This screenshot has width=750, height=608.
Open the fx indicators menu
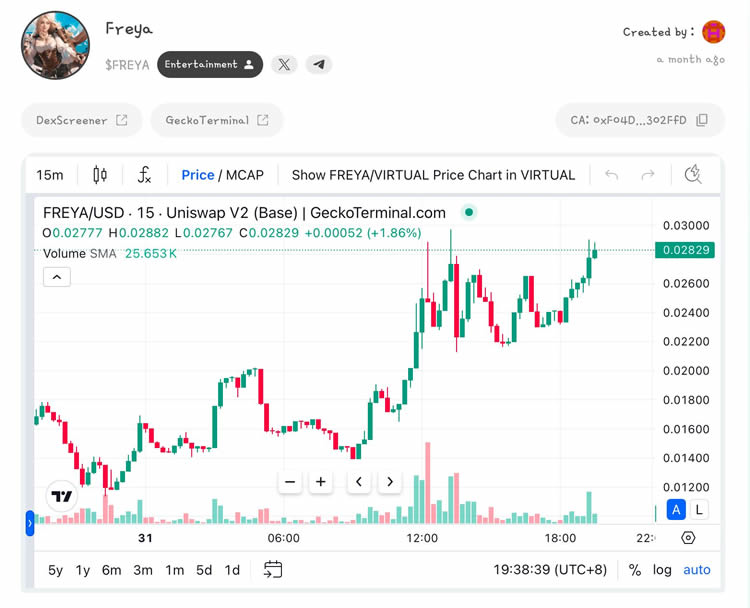[x=144, y=175]
